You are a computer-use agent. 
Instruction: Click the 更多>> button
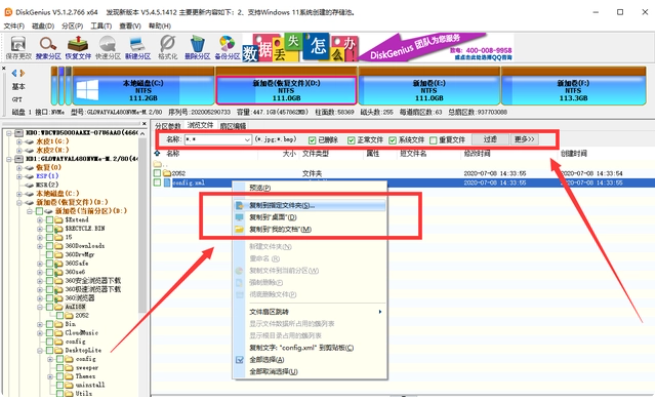[524, 139]
